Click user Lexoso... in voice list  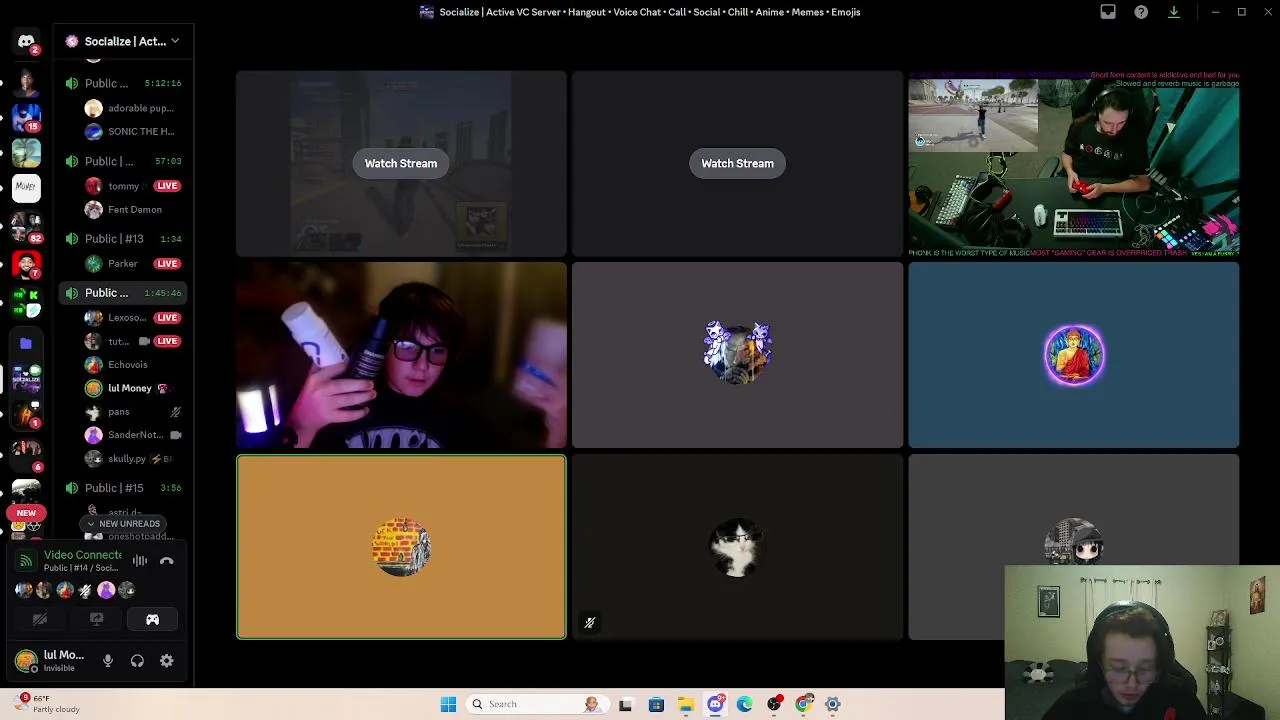click(134, 318)
